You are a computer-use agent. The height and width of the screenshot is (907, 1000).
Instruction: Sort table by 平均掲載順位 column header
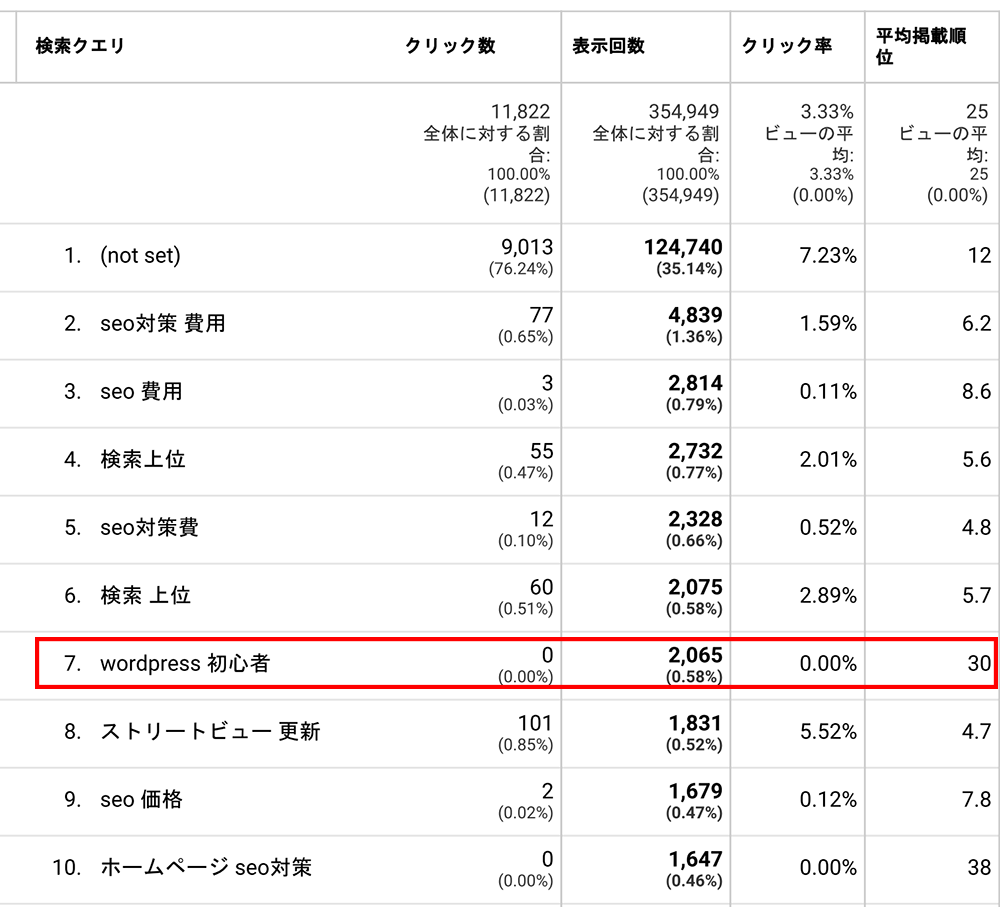pos(921,46)
